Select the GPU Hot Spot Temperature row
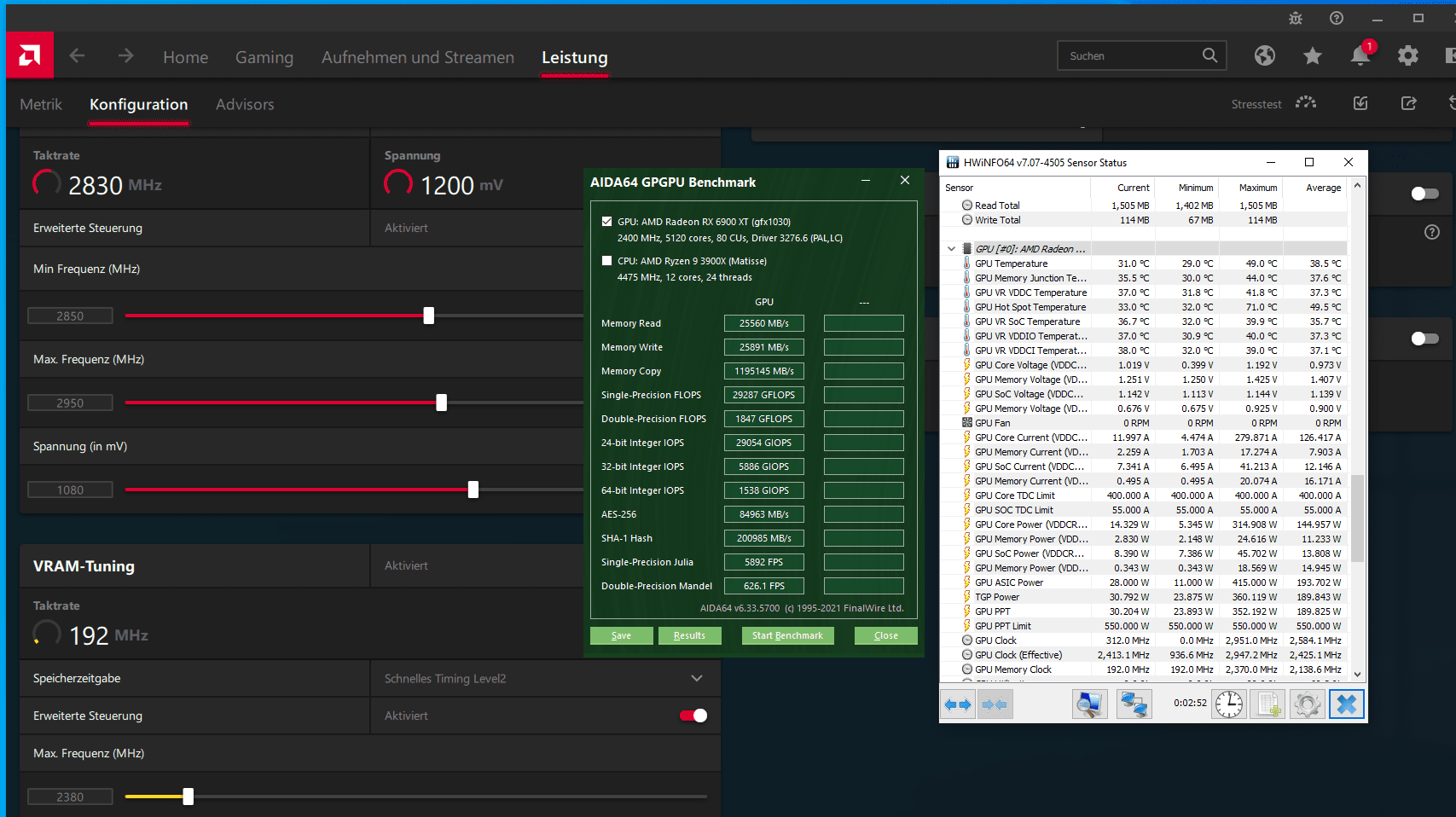This screenshot has height=817, width=1456. (x=1143, y=307)
